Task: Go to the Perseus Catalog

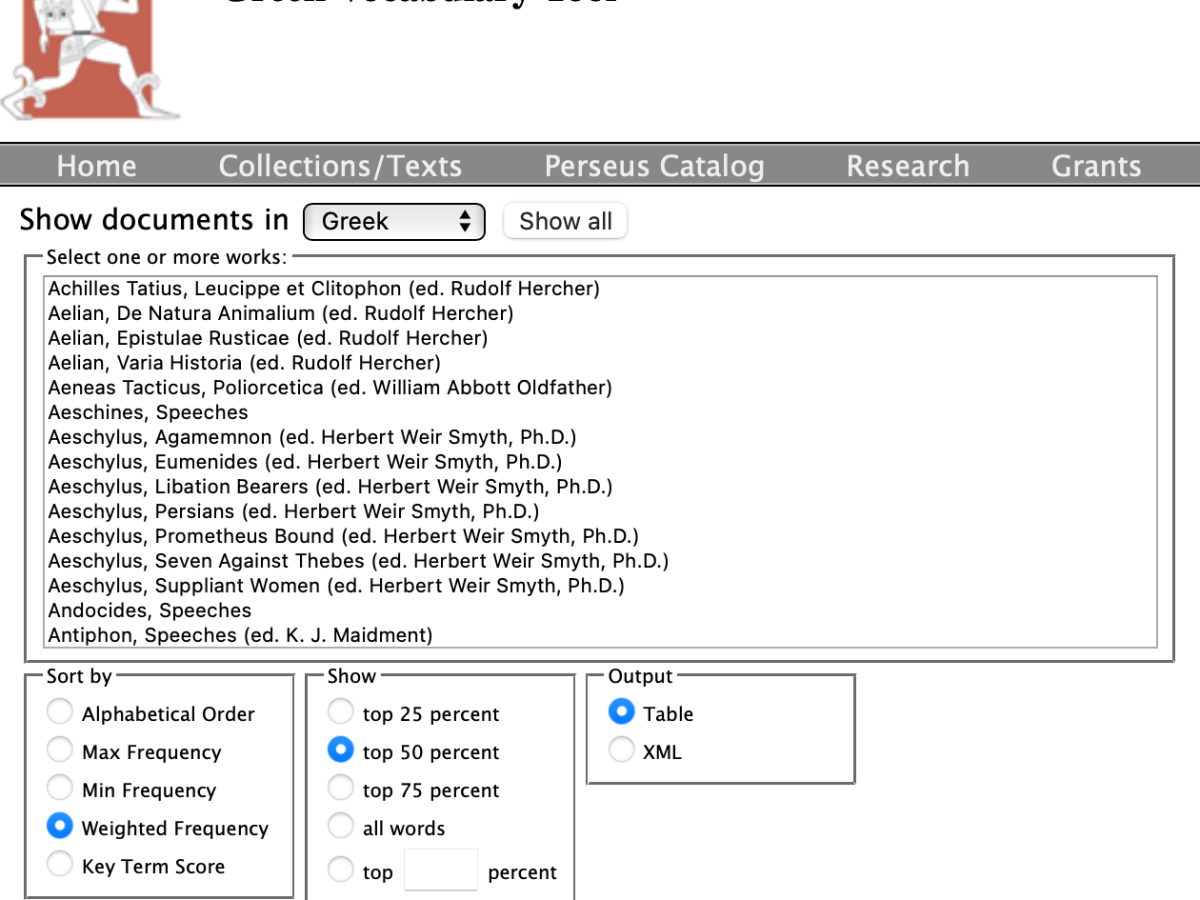Action: 654,165
